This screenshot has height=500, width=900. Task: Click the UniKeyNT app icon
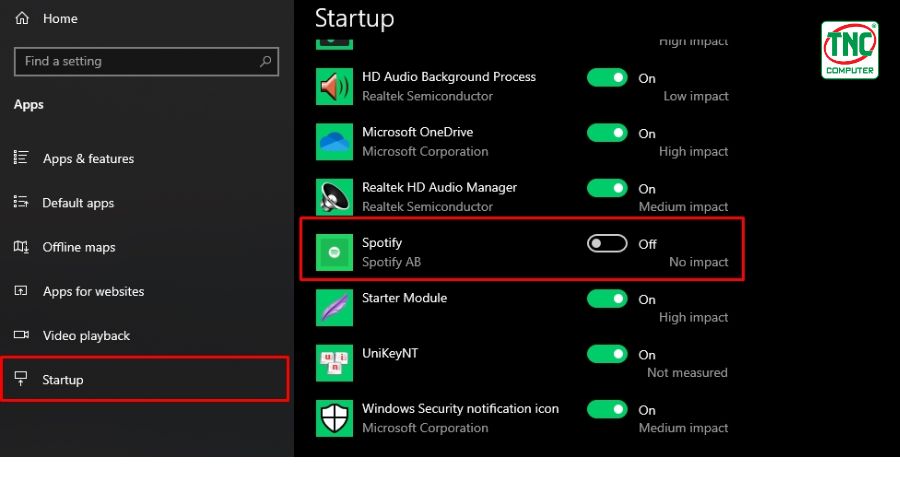[x=334, y=363]
